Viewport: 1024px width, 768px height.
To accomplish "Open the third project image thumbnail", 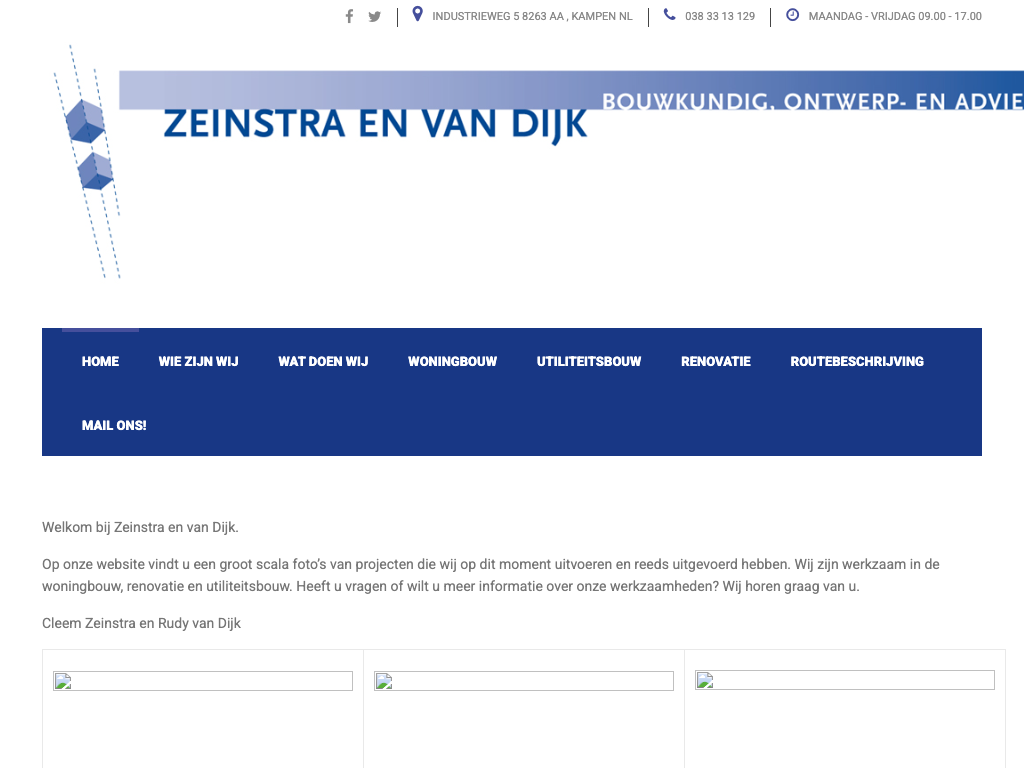I will tap(845, 681).
